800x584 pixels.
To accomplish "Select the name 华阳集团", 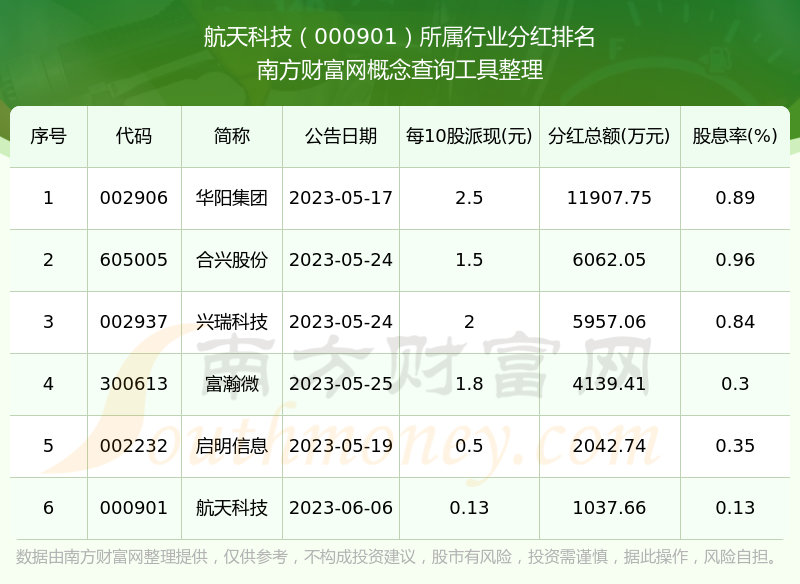I will pos(232,198).
